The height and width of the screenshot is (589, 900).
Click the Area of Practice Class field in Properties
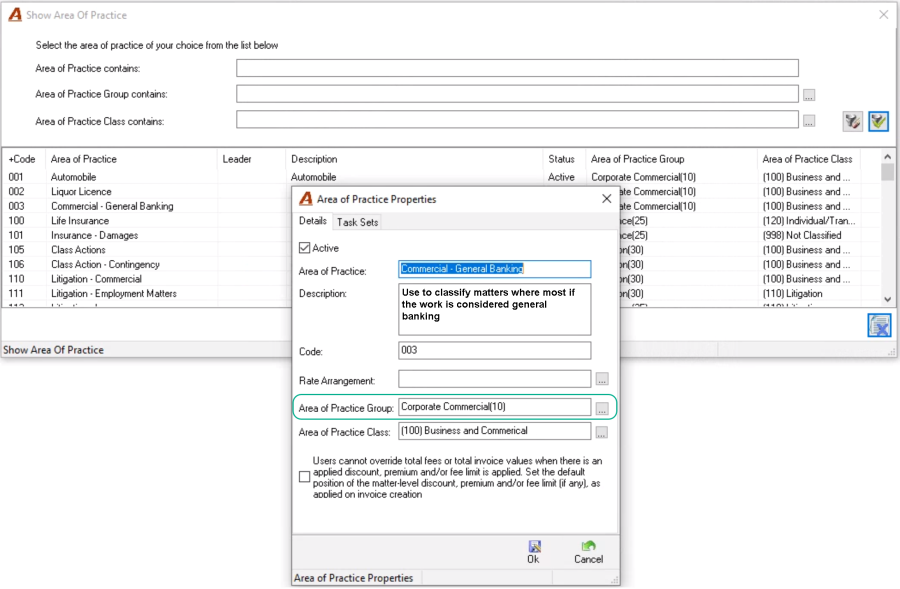[494, 431]
